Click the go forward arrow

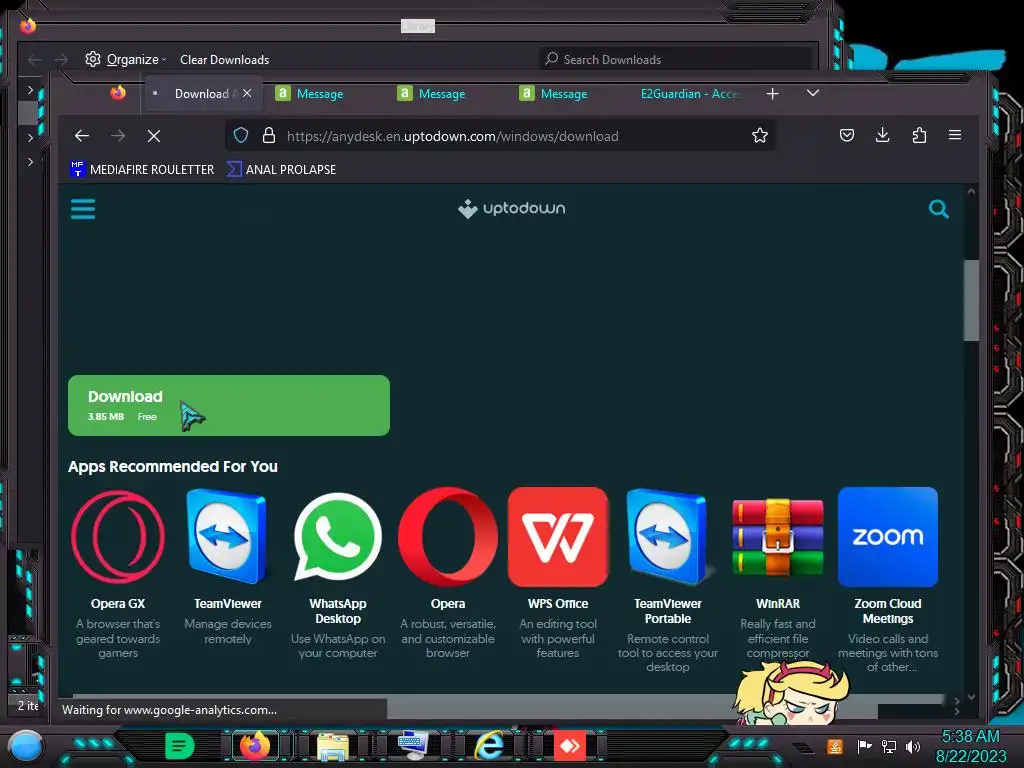pos(118,136)
